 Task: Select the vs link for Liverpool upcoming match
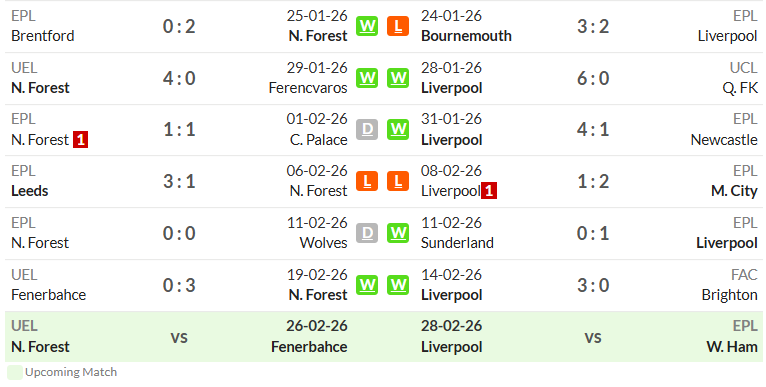click(x=593, y=337)
